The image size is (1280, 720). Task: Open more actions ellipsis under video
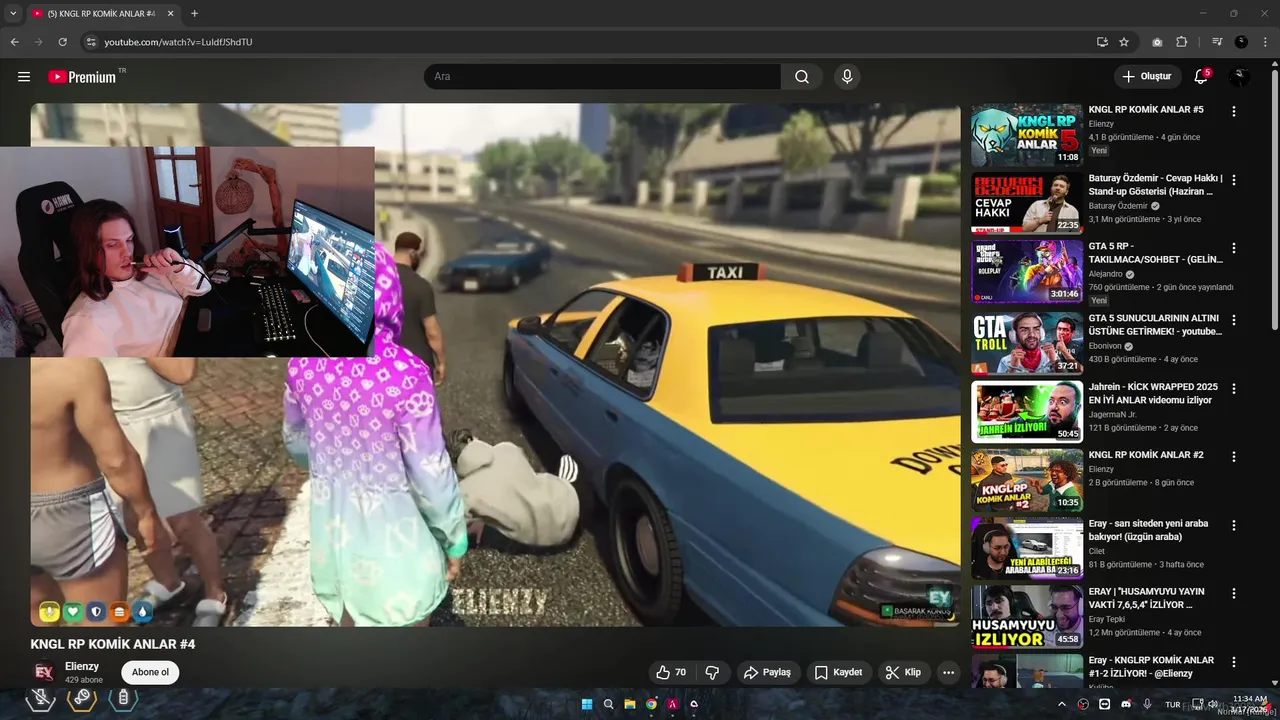point(948,672)
